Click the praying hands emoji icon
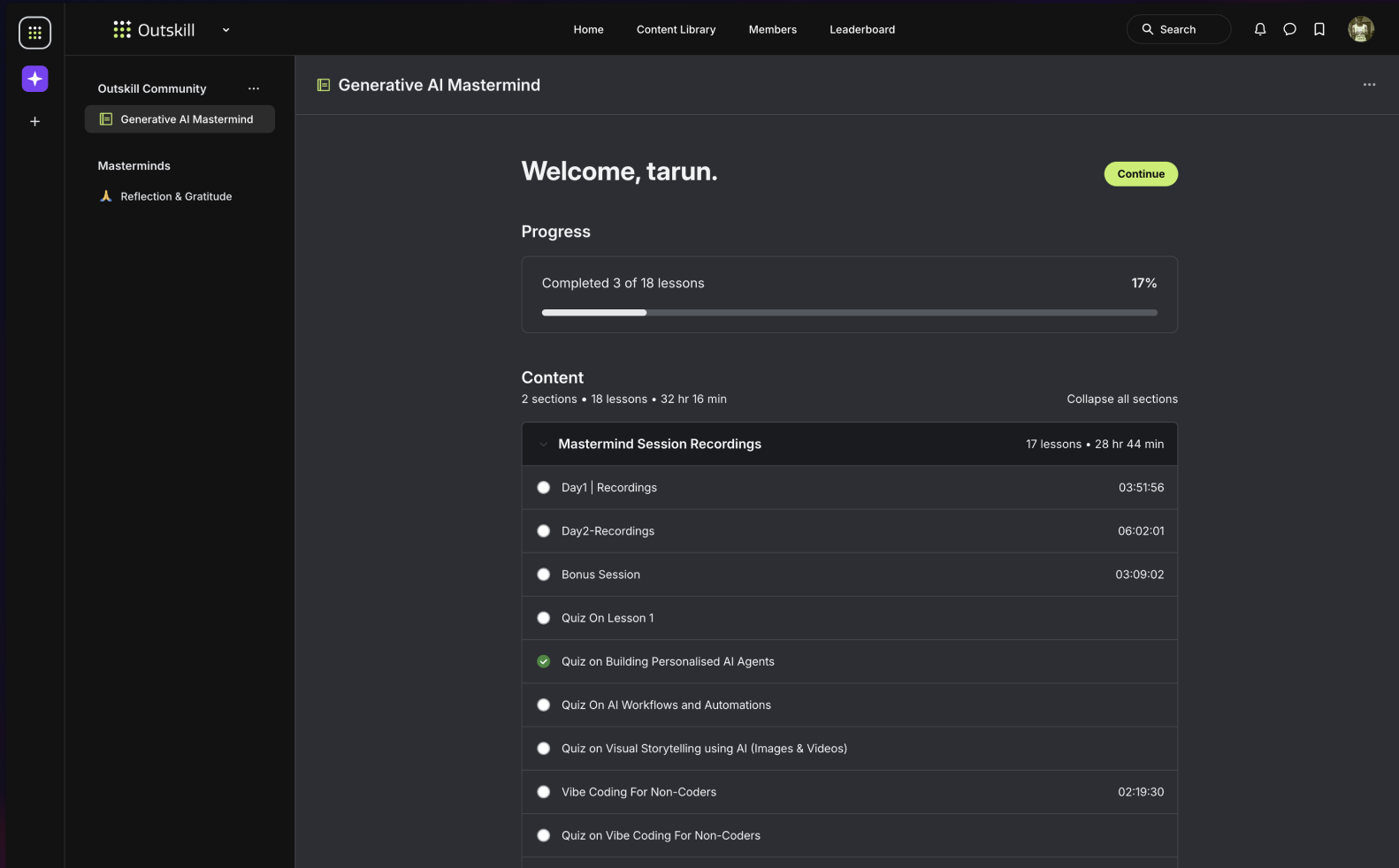Viewport: 1399px width, 868px height. tap(106, 196)
